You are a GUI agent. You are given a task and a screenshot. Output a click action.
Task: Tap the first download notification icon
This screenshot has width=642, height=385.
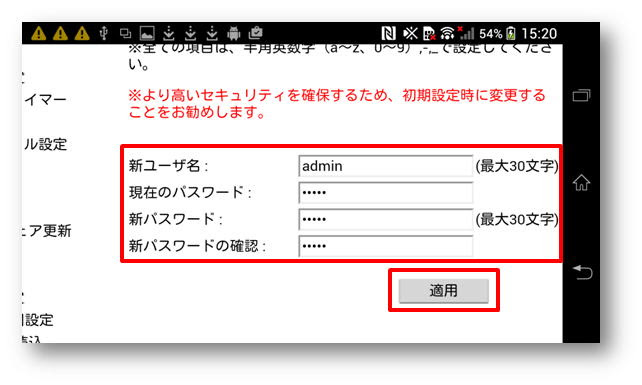[169, 33]
